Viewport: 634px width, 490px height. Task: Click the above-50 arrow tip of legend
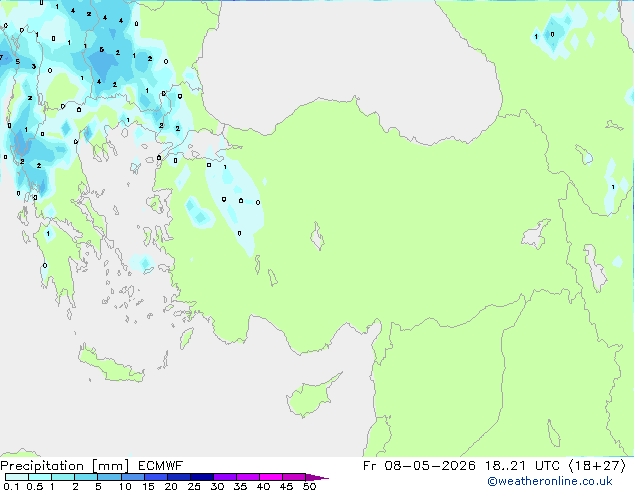tap(317, 477)
